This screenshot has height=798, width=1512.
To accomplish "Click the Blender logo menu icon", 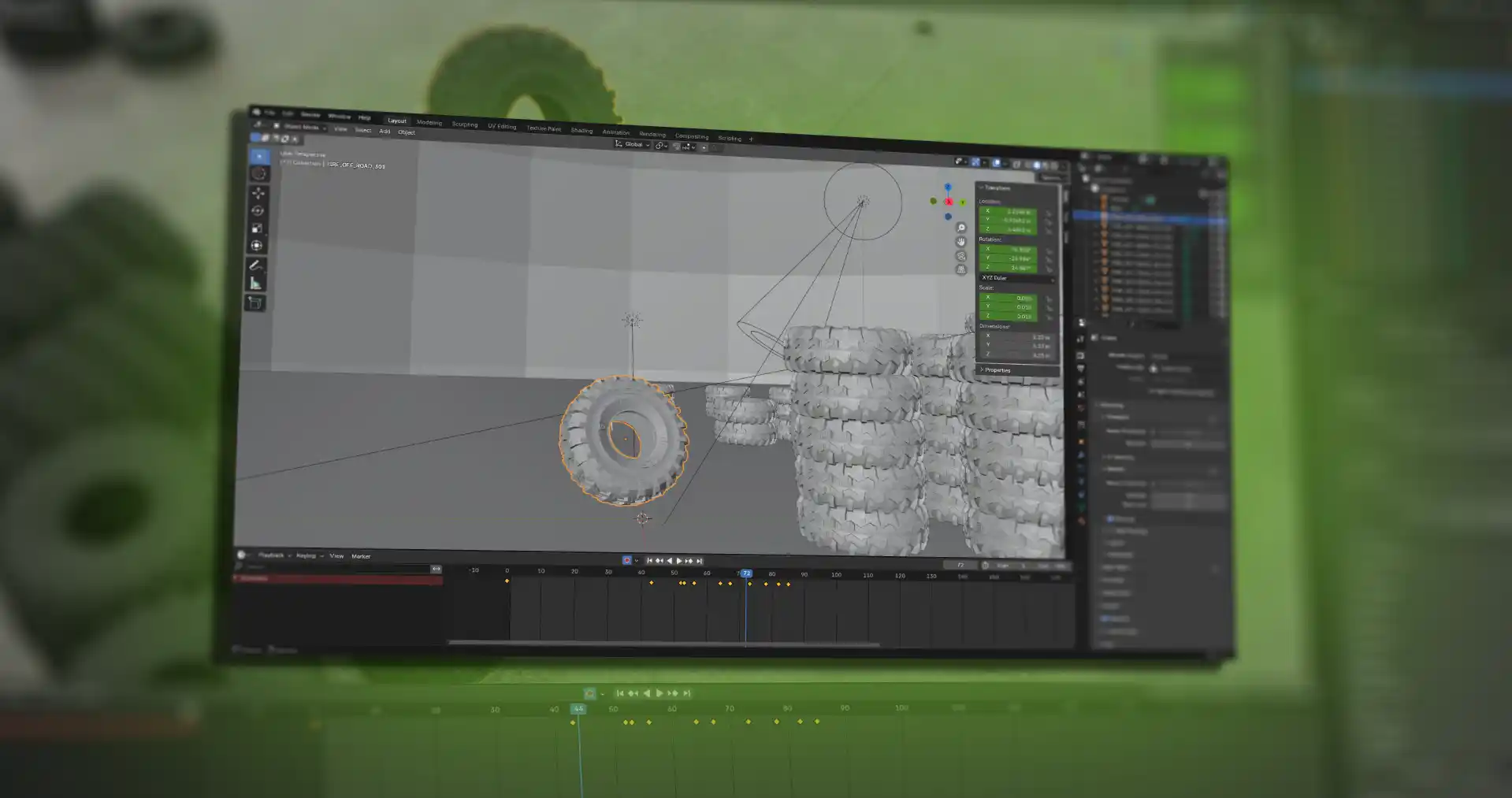I will (256, 112).
